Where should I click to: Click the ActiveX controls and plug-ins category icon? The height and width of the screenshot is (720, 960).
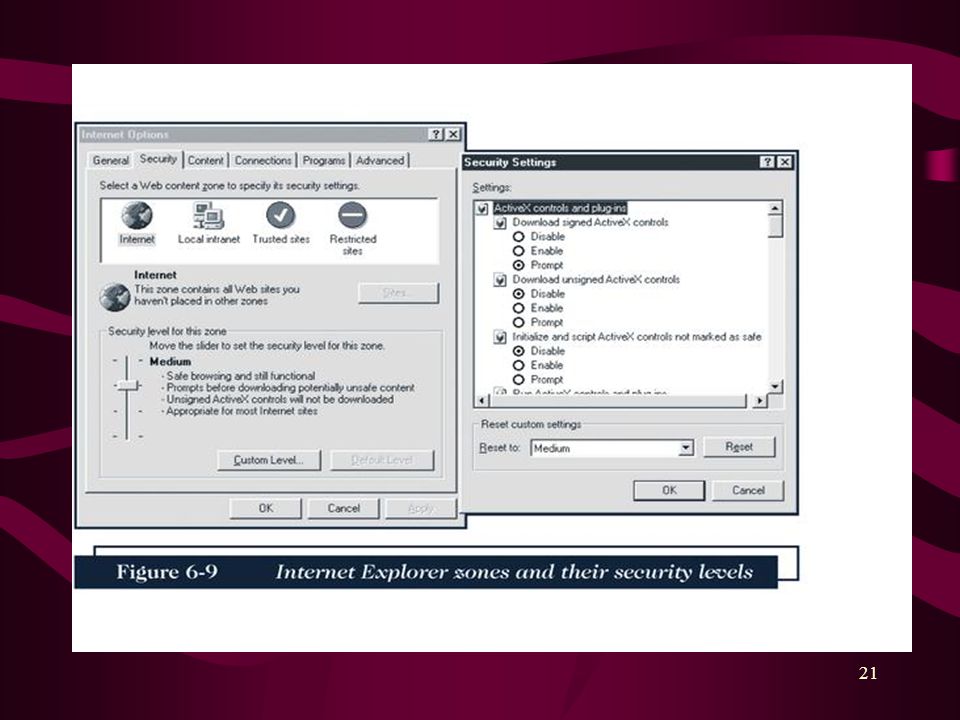[x=482, y=209]
